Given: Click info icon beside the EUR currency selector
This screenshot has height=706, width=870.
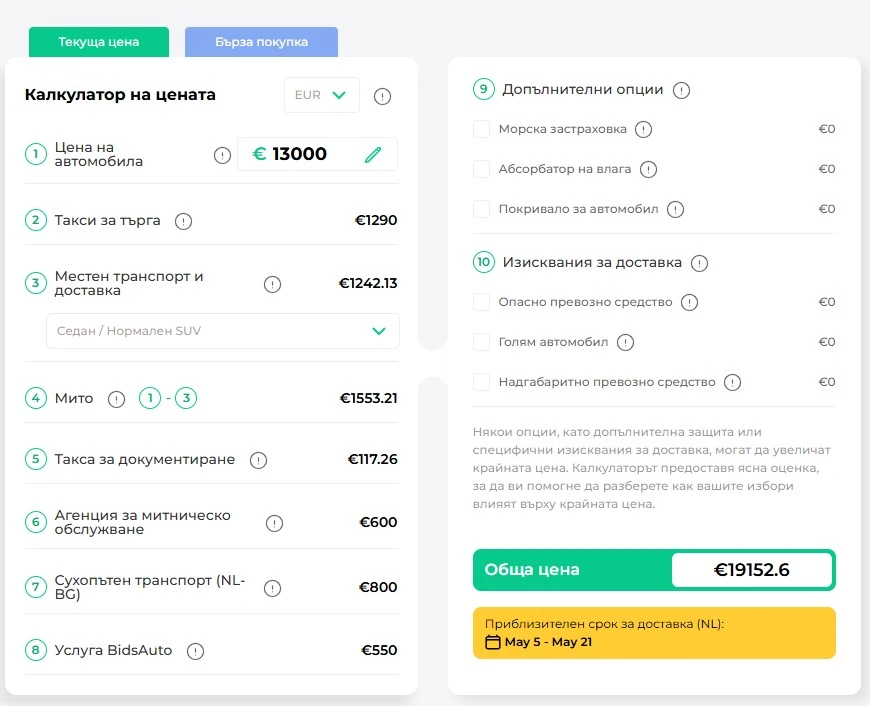Looking at the screenshot, I should click(x=382, y=96).
